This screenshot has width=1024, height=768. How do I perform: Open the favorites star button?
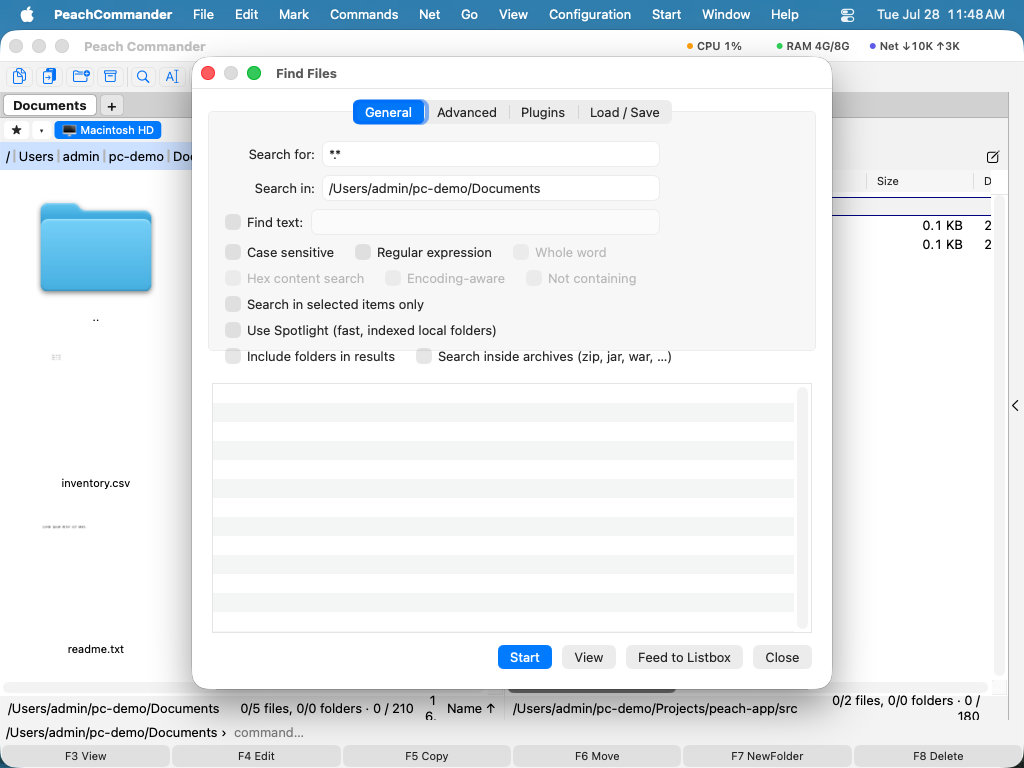point(17,130)
